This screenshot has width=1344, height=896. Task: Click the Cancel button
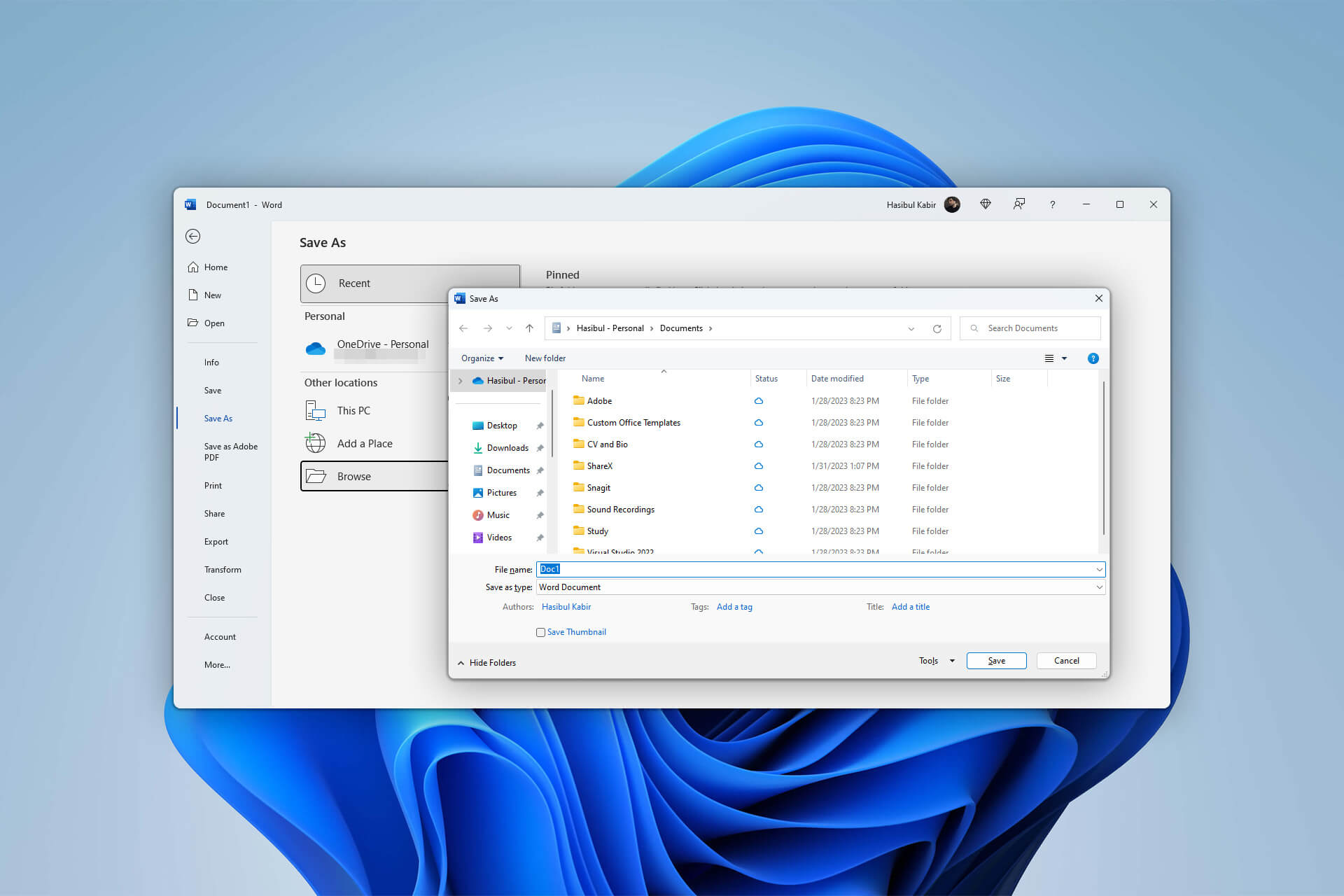click(x=1066, y=661)
